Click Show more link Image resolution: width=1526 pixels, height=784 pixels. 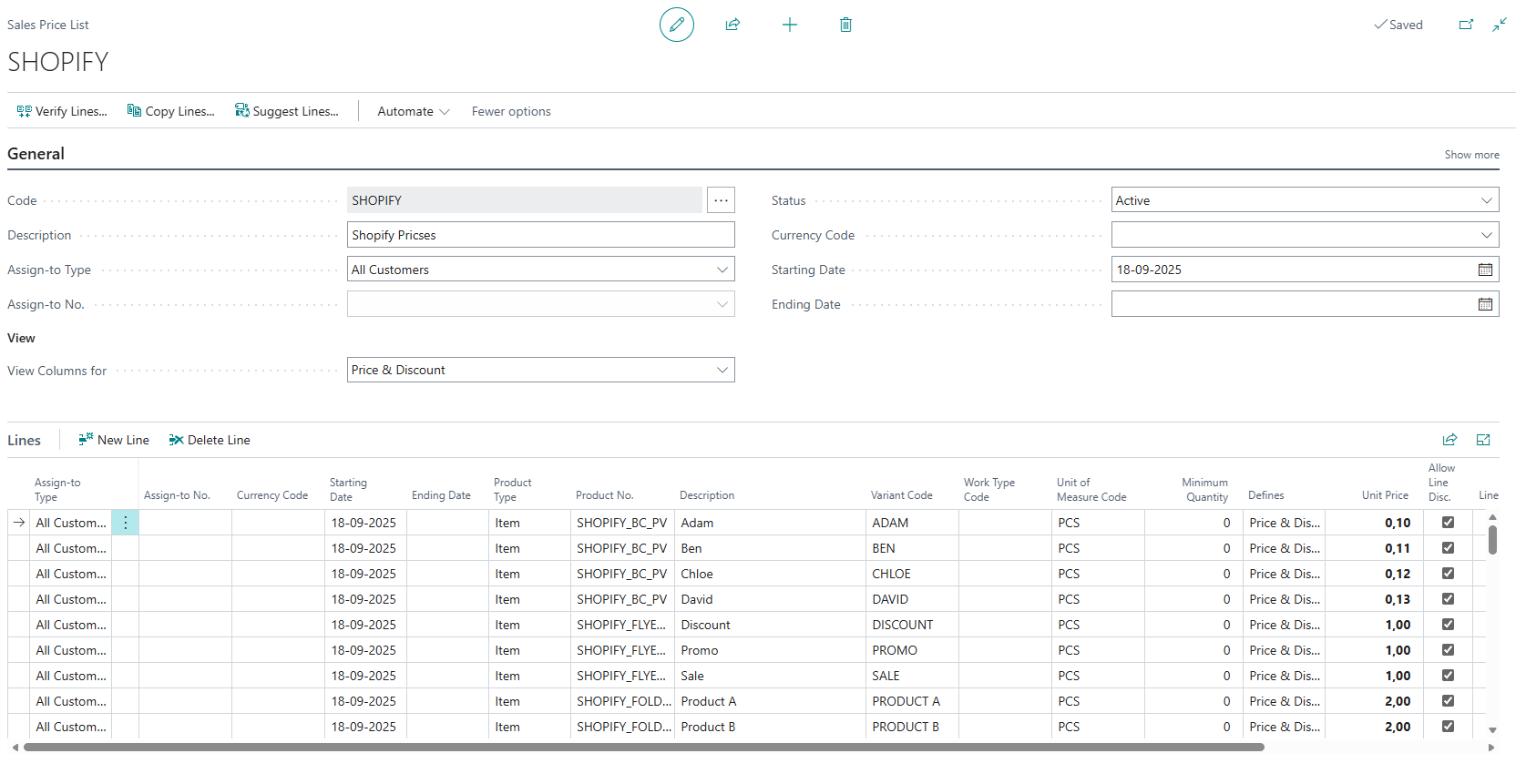coord(1471,155)
